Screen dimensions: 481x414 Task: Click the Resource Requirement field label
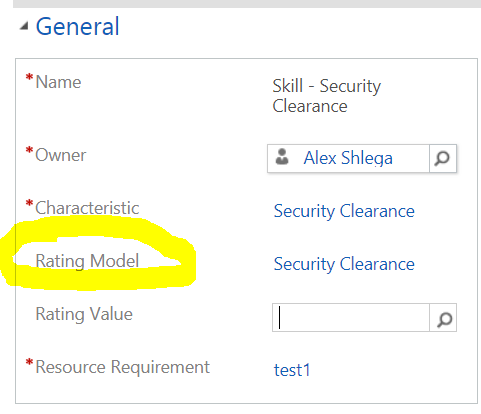[x=123, y=367]
